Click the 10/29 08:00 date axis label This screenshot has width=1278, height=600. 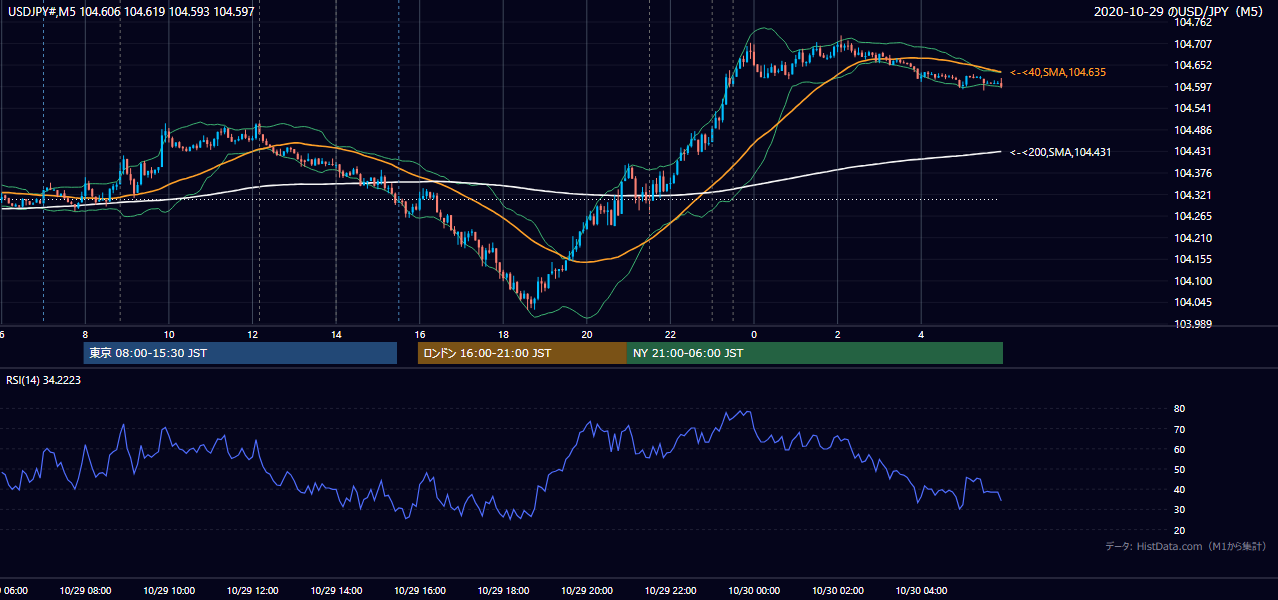pyautogui.click(x=85, y=591)
